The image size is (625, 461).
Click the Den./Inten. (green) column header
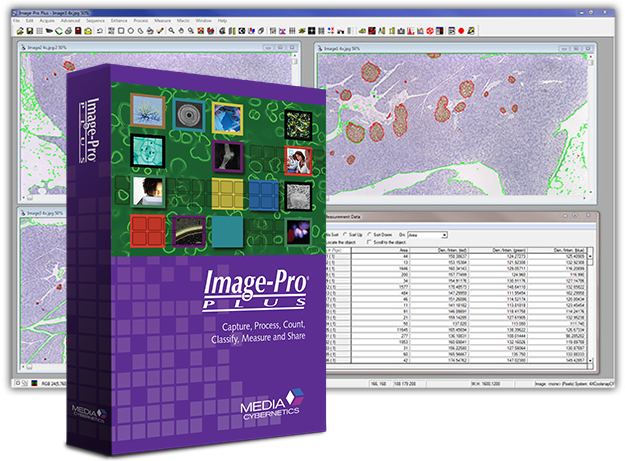[497, 250]
